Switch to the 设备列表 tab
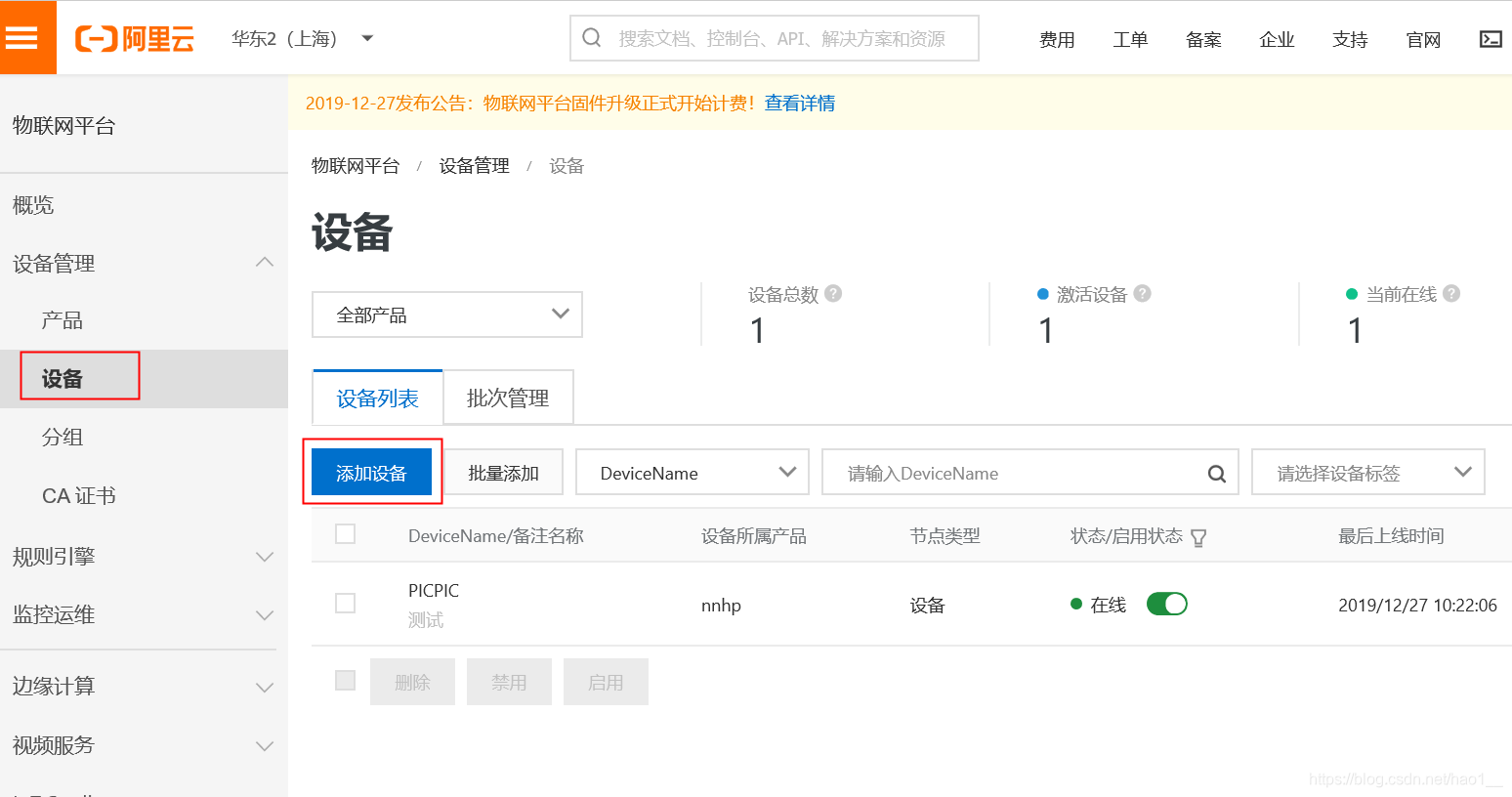1512x797 pixels. pos(378,398)
